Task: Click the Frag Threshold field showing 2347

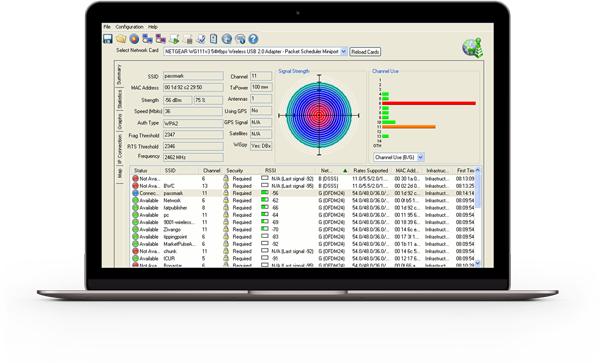Action: [x=193, y=135]
